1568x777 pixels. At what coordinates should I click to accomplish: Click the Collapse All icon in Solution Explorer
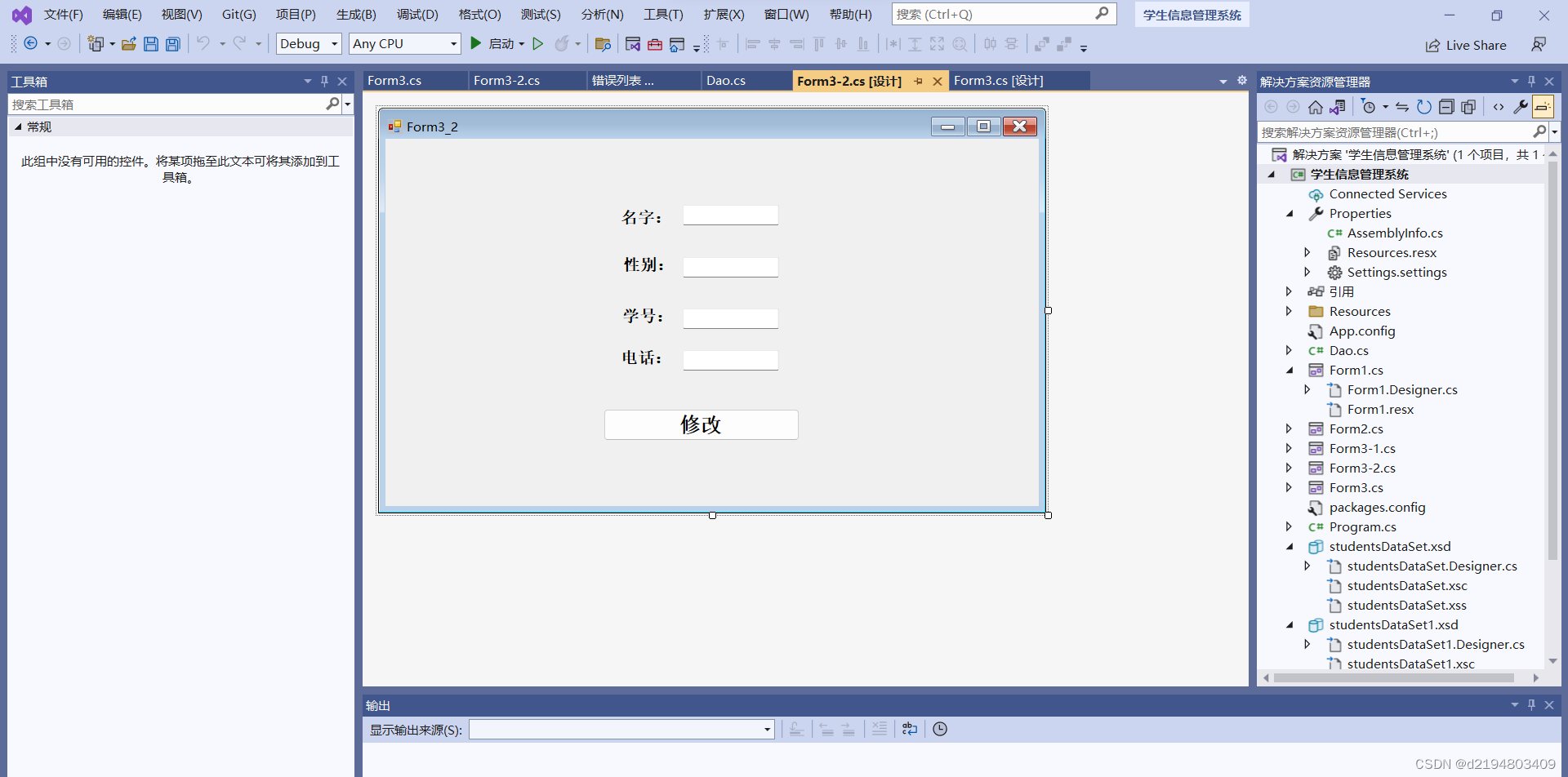[x=1448, y=106]
